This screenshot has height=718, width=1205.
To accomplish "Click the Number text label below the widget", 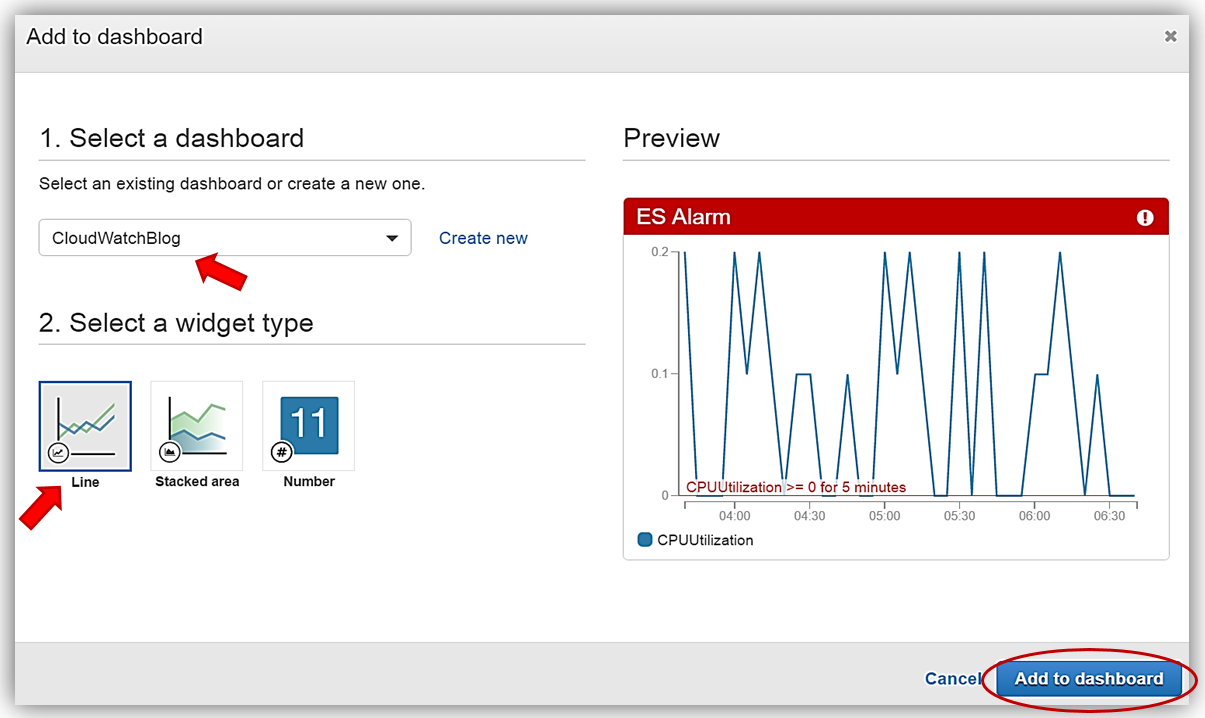I will pos(309,481).
